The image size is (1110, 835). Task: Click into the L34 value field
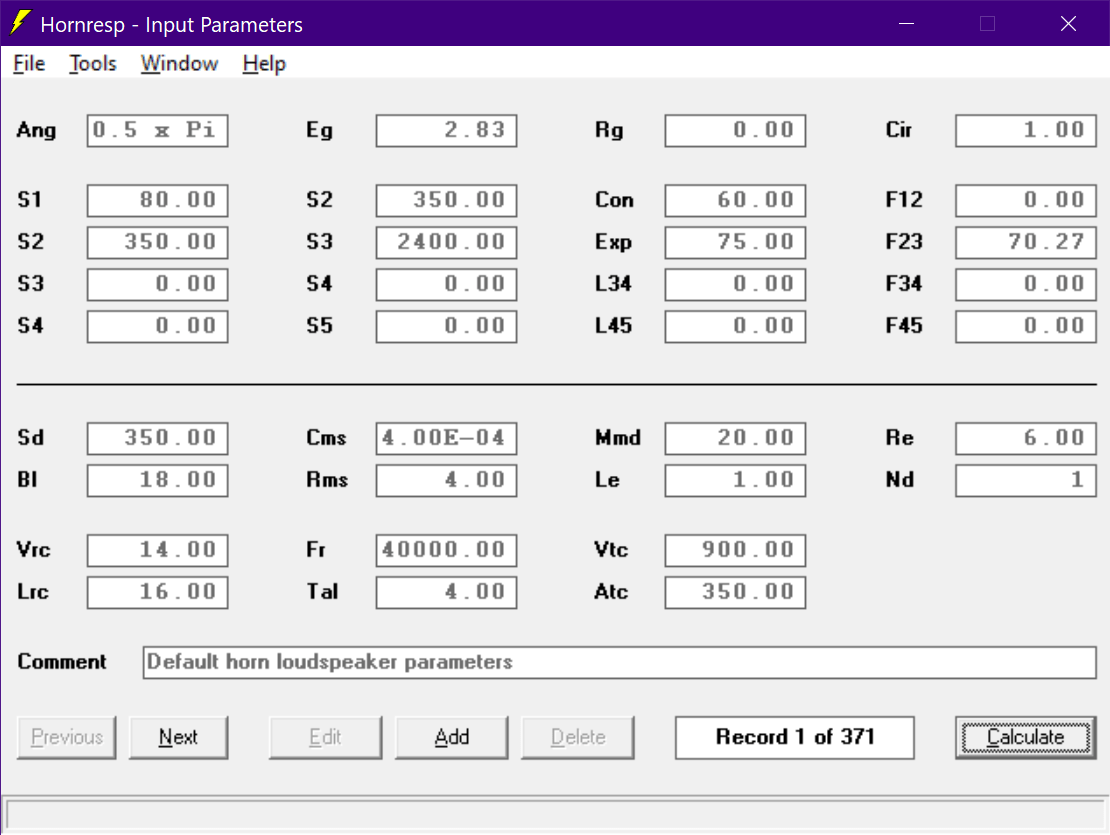(735, 284)
